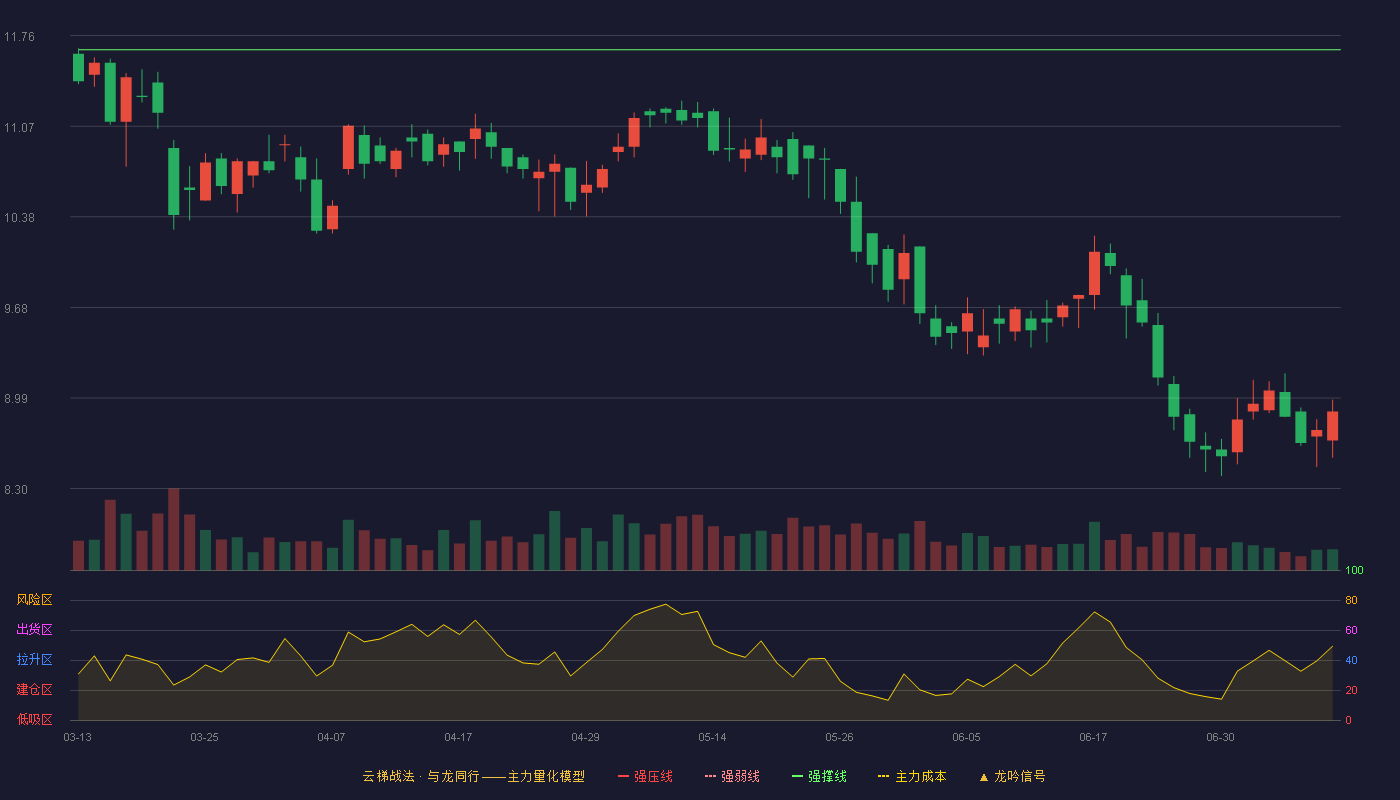Click the 龙吟信号 triangle legend icon
Screen dimensions: 1400x800
(984, 776)
